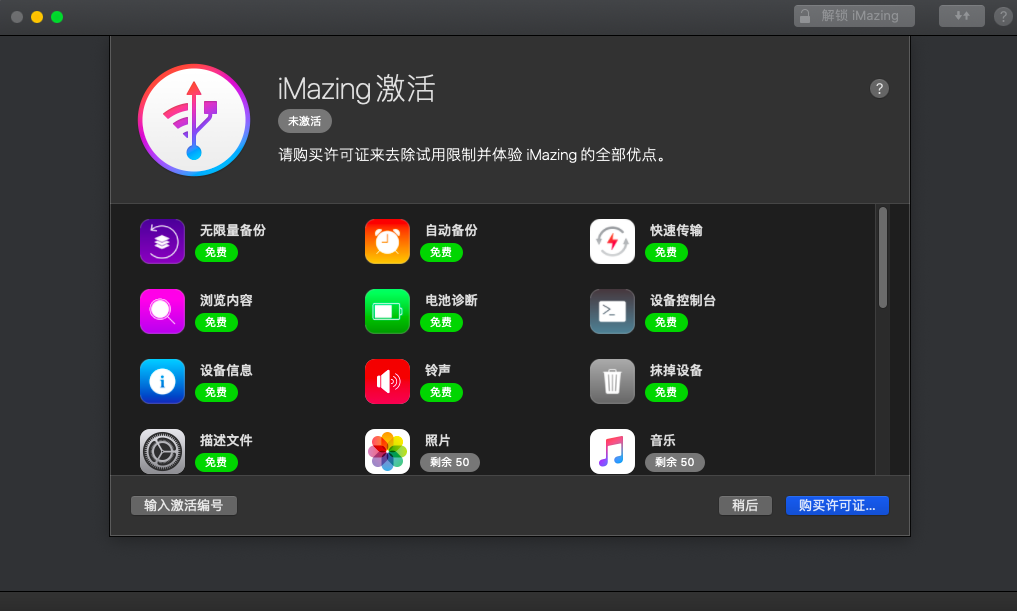Click the 照片 Photos flower icon
The width and height of the screenshot is (1017, 611).
387,451
